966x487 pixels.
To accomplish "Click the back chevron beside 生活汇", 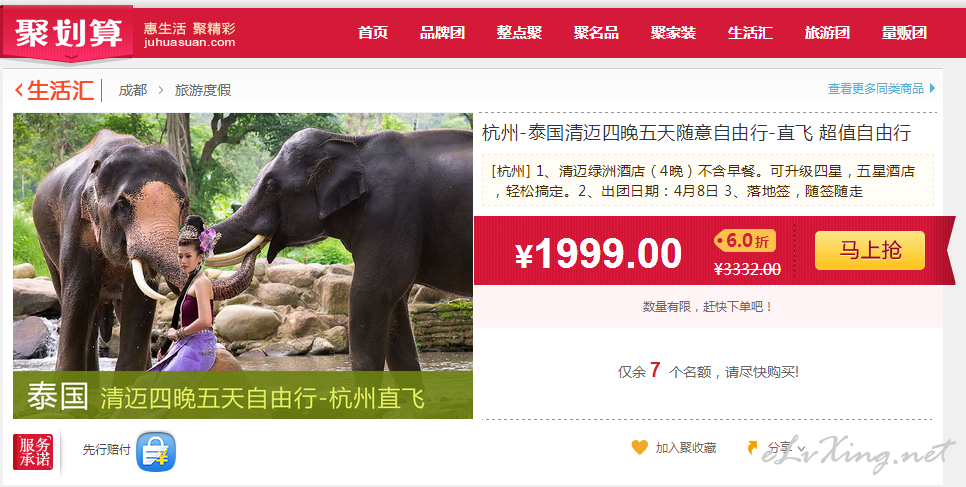I will [x=19, y=91].
